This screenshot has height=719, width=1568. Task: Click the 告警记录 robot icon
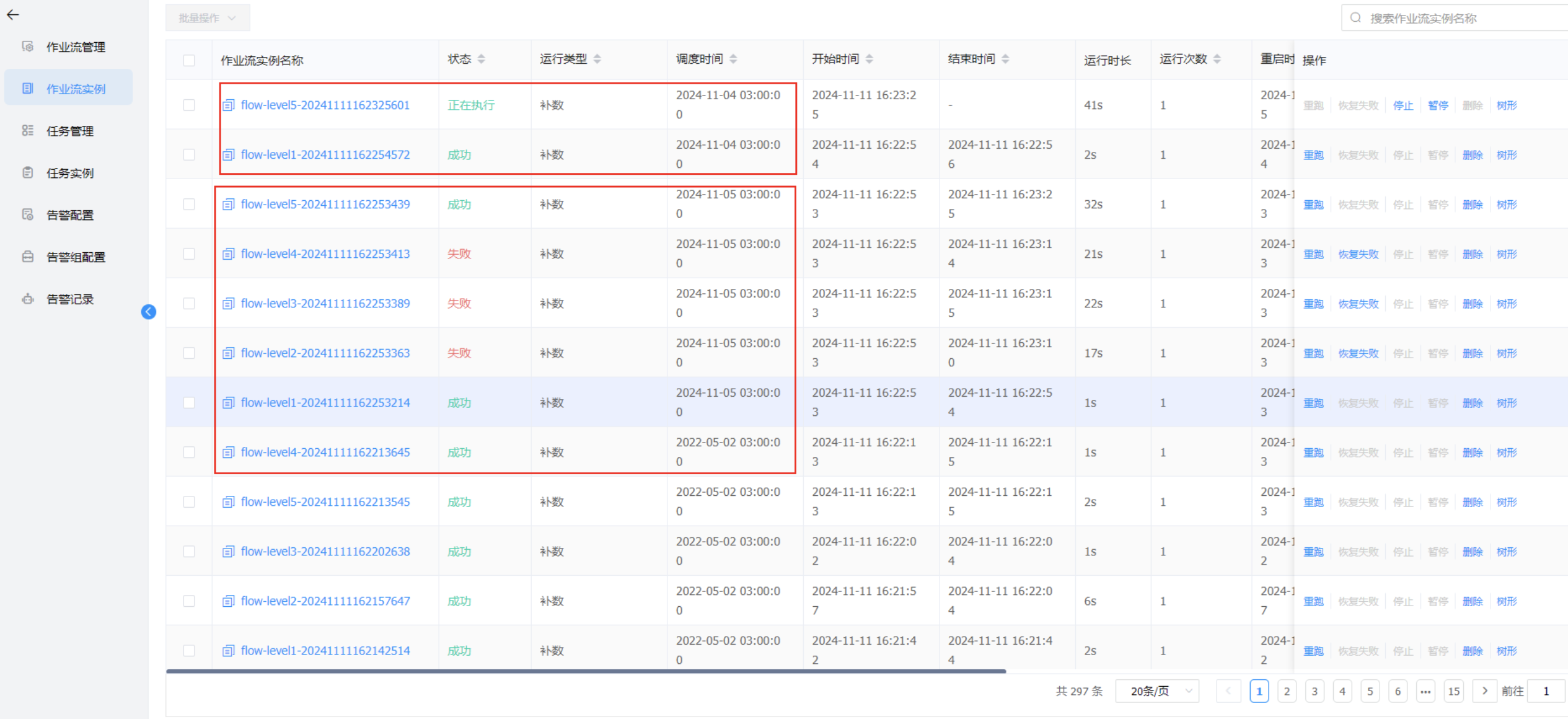28,299
